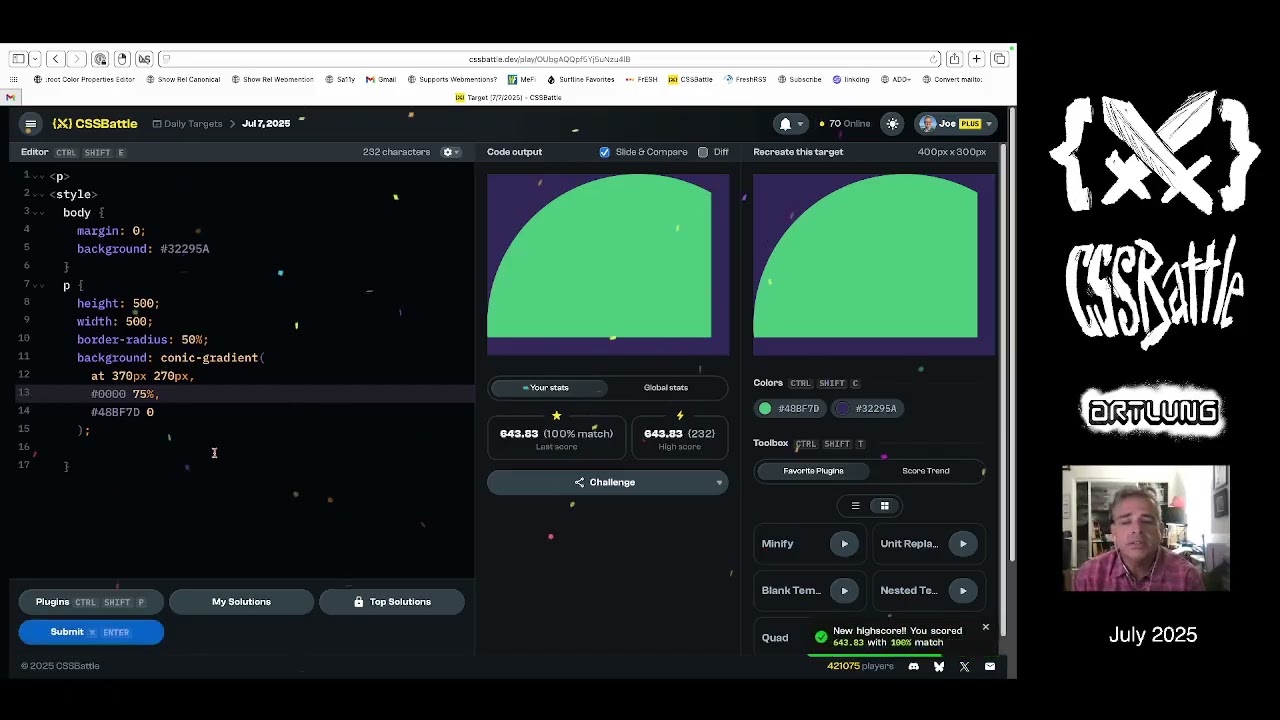Screen dimensions: 1280x720
Task: Open a new browser tab with plus
Action: 976,59
